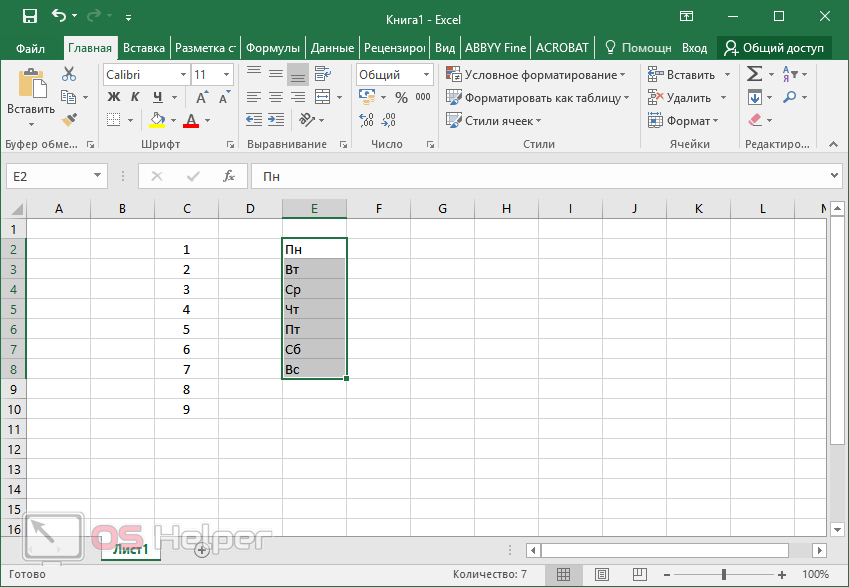849x587 pixels.
Task: Click the Wrap Text icon
Action: (322, 74)
